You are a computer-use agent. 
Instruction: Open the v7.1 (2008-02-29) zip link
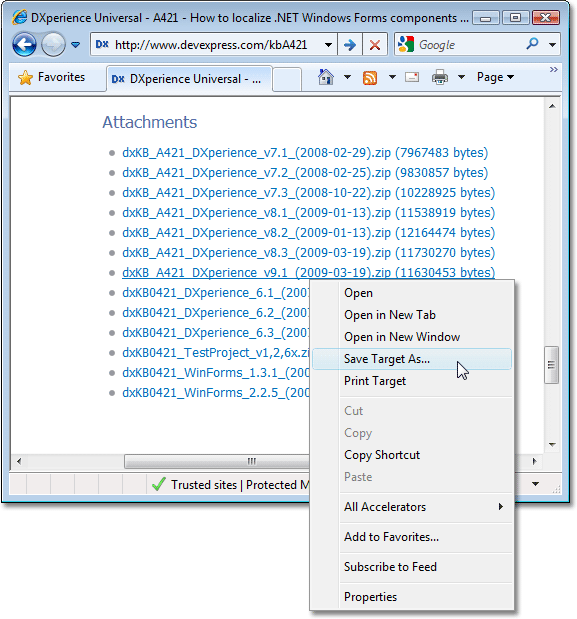(305, 152)
